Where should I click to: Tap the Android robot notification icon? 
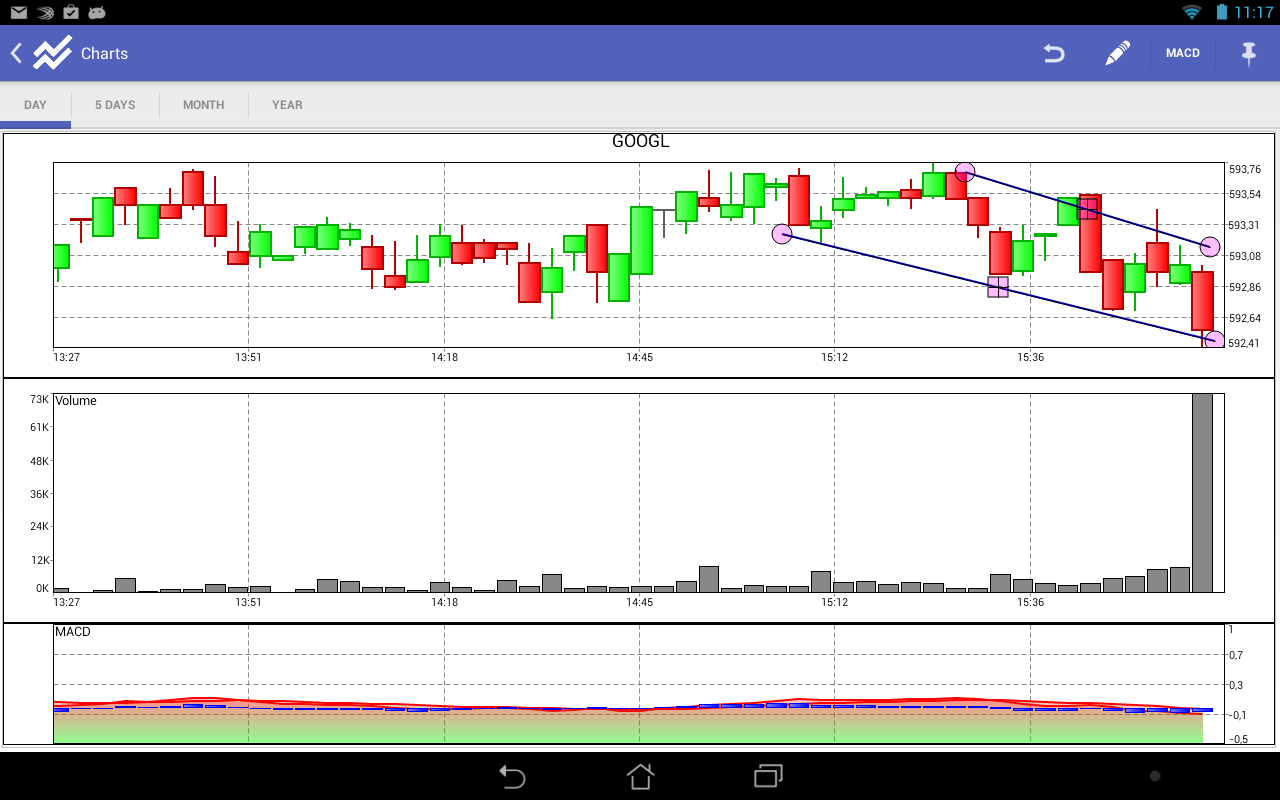click(x=97, y=12)
